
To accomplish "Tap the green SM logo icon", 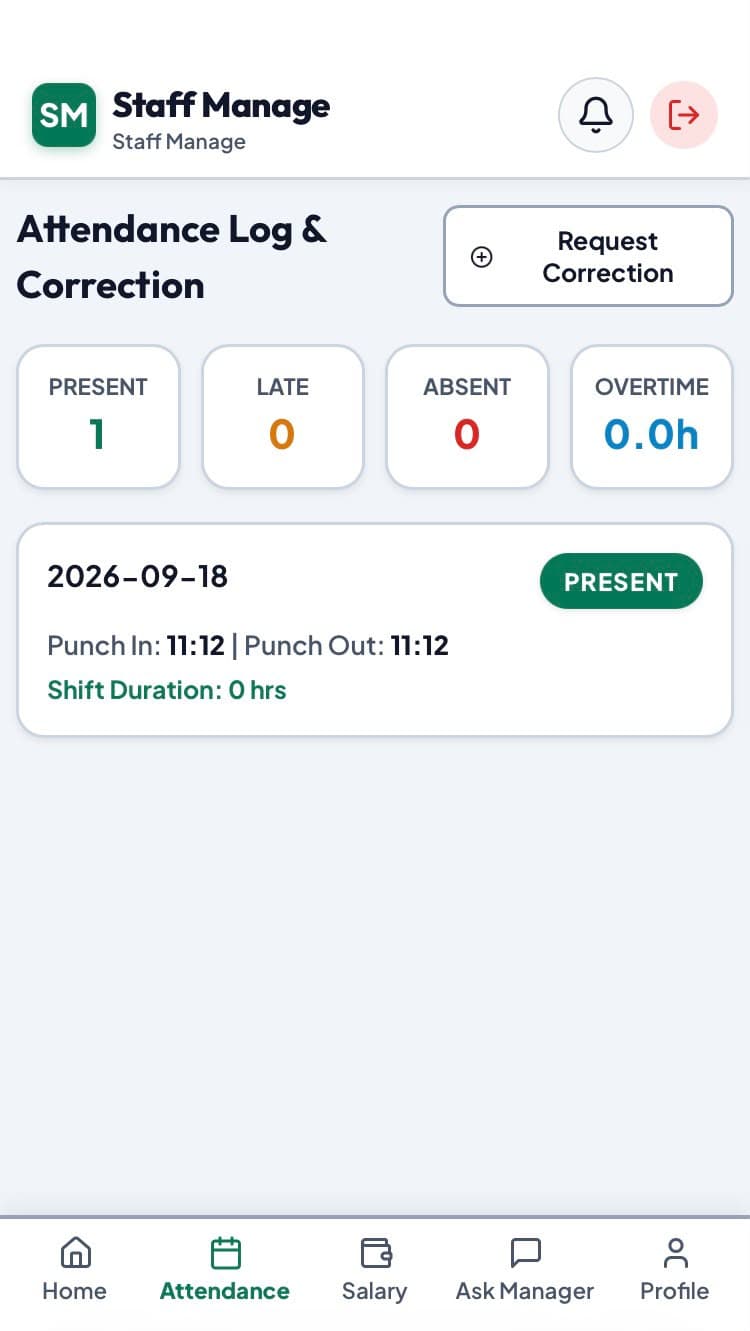I will pyautogui.click(x=64, y=115).
